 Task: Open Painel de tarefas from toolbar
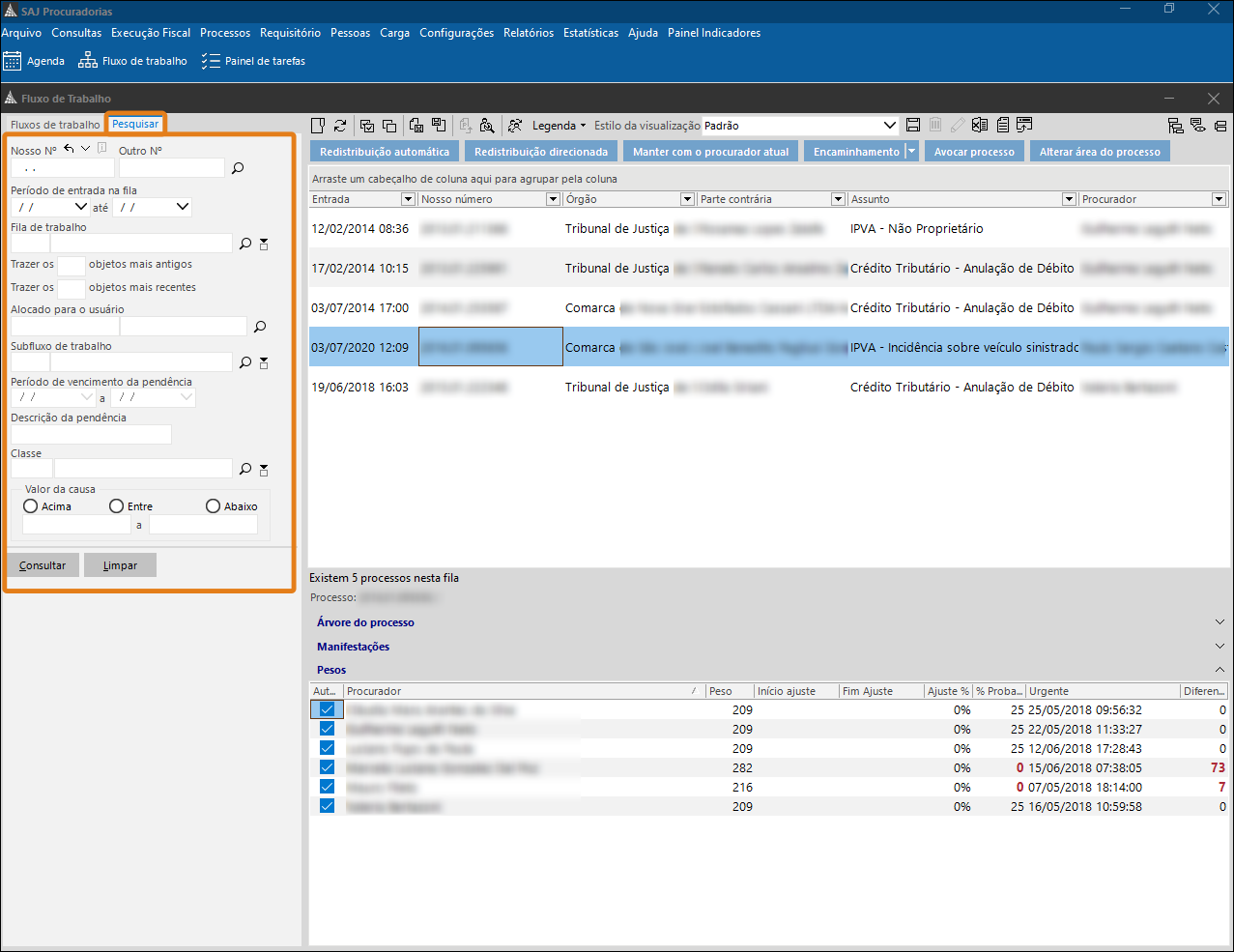point(253,61)
